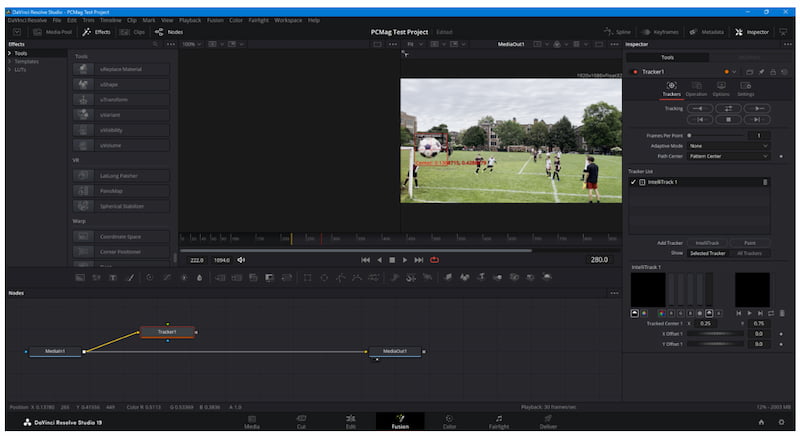This screenshot has height=436, width=800.
Task: Open project settings gear at bottom right
Action: (x=781, y=422)
